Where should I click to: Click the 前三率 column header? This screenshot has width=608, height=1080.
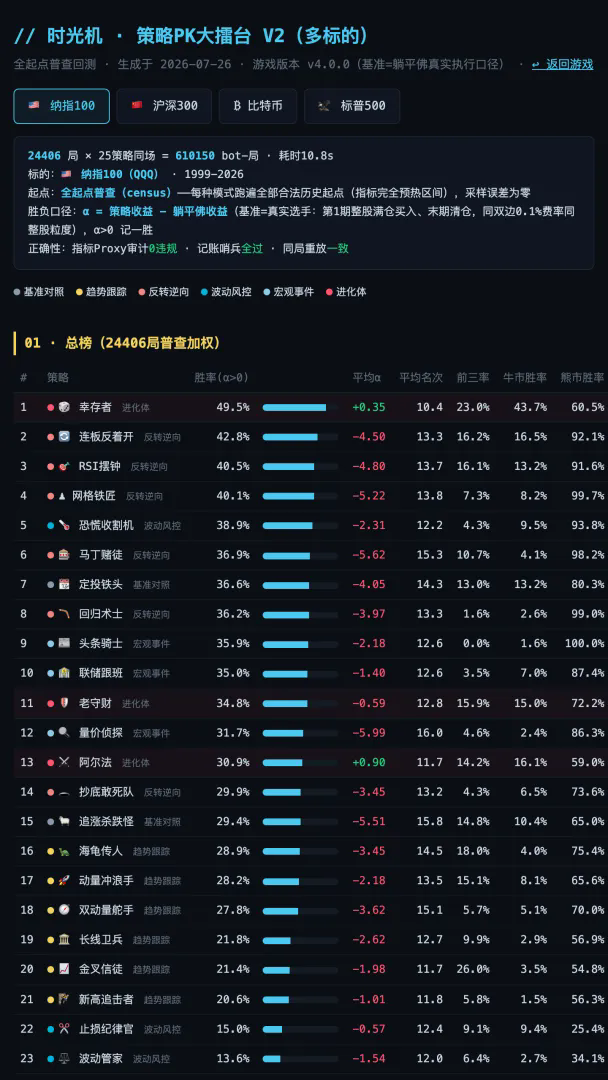pos(473,377)
